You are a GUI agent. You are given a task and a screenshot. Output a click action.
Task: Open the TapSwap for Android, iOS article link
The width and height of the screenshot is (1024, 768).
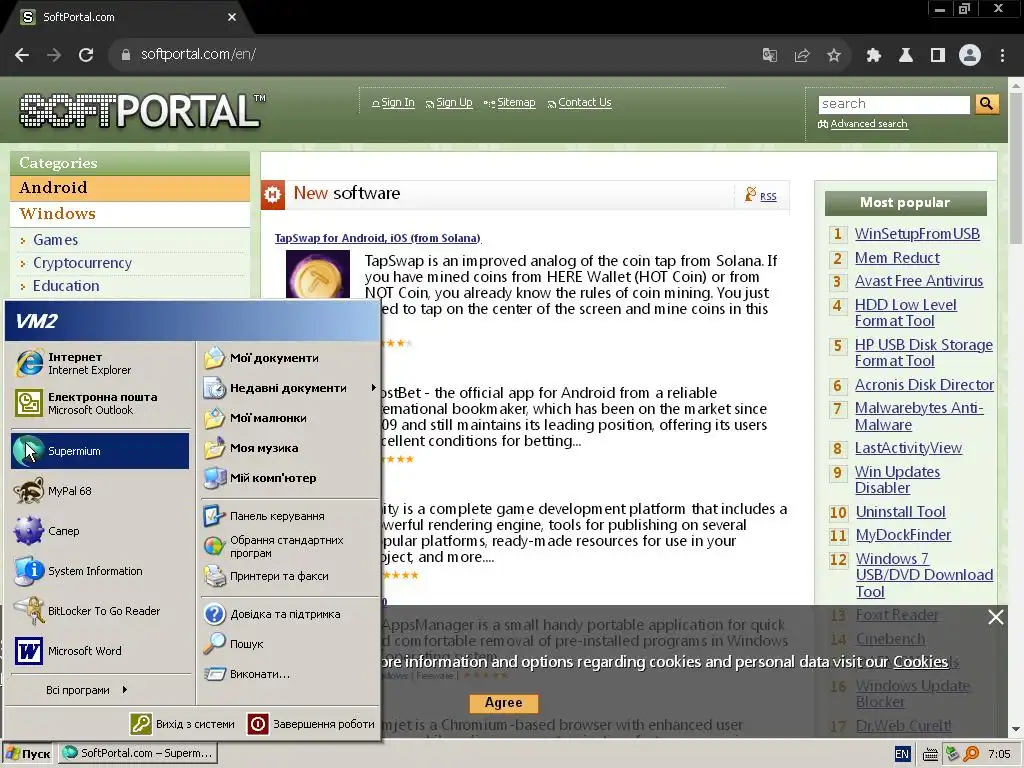(377, 238)
